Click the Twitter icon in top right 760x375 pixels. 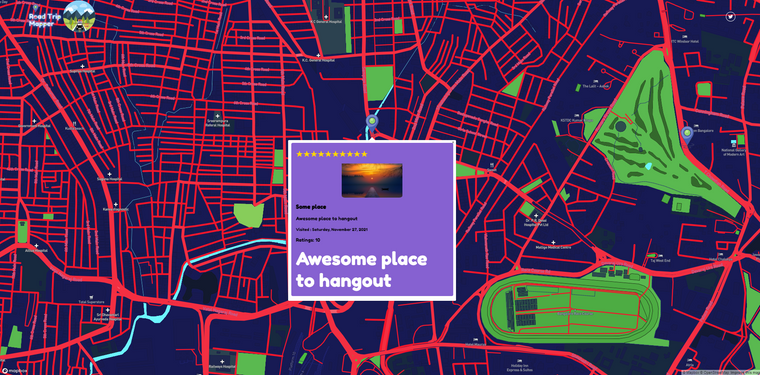(x=730, y=17)
